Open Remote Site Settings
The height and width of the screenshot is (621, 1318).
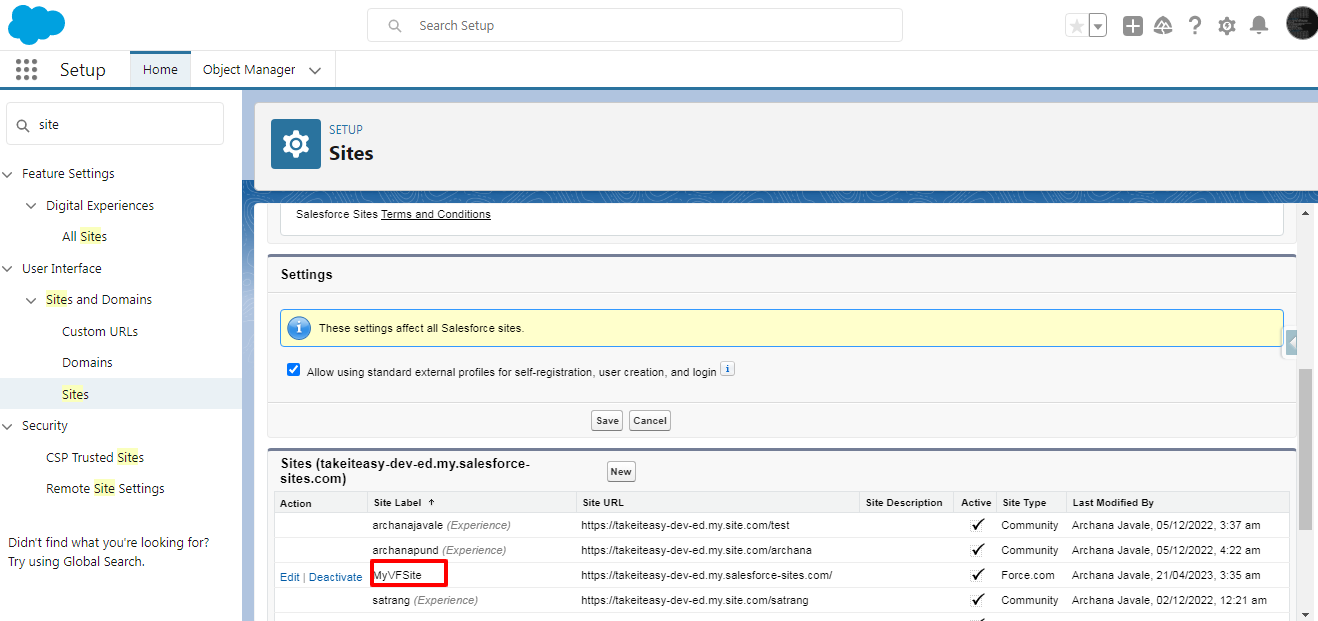coord(105,489)
